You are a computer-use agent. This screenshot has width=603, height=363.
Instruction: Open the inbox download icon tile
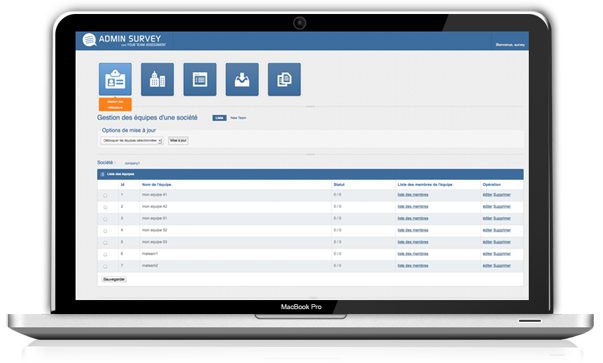click(242, 79)
